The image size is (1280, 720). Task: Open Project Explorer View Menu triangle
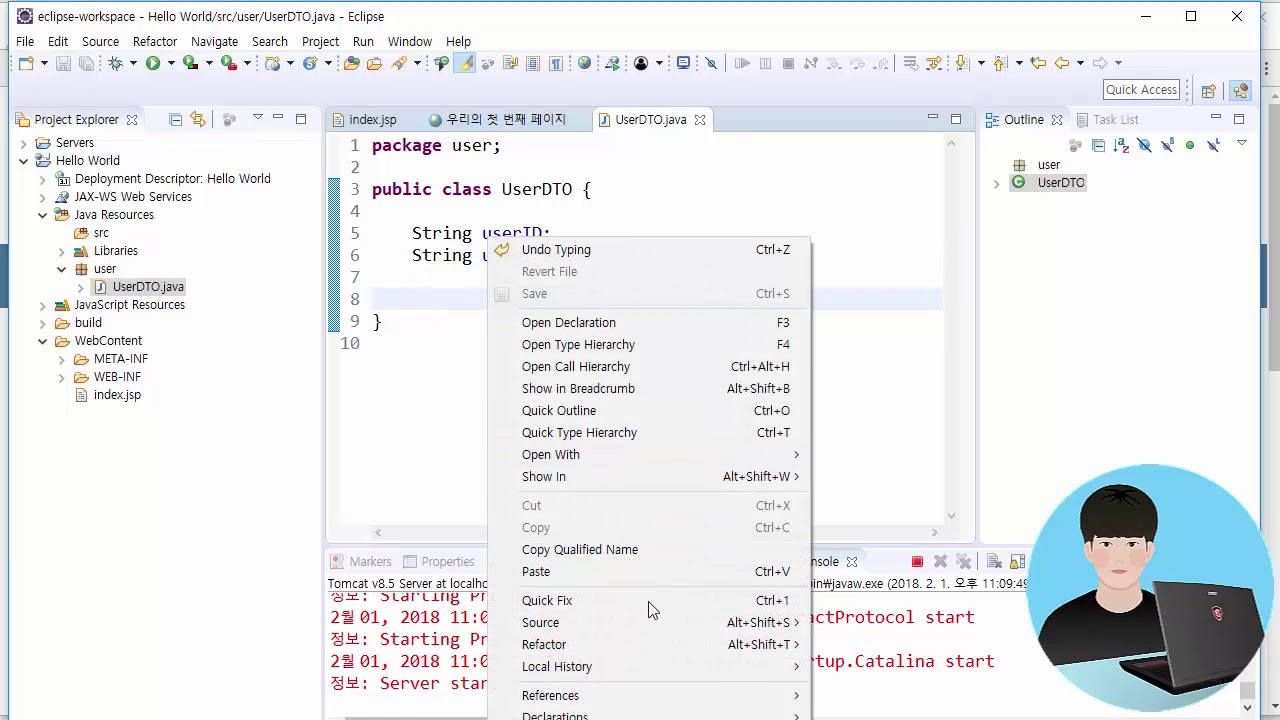[x=257, y=118]
